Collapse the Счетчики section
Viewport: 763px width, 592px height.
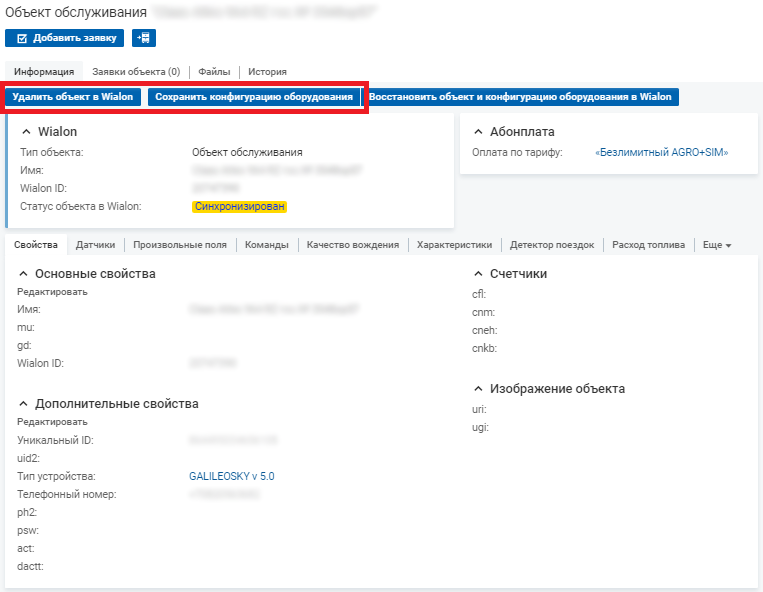pos(478,274)
